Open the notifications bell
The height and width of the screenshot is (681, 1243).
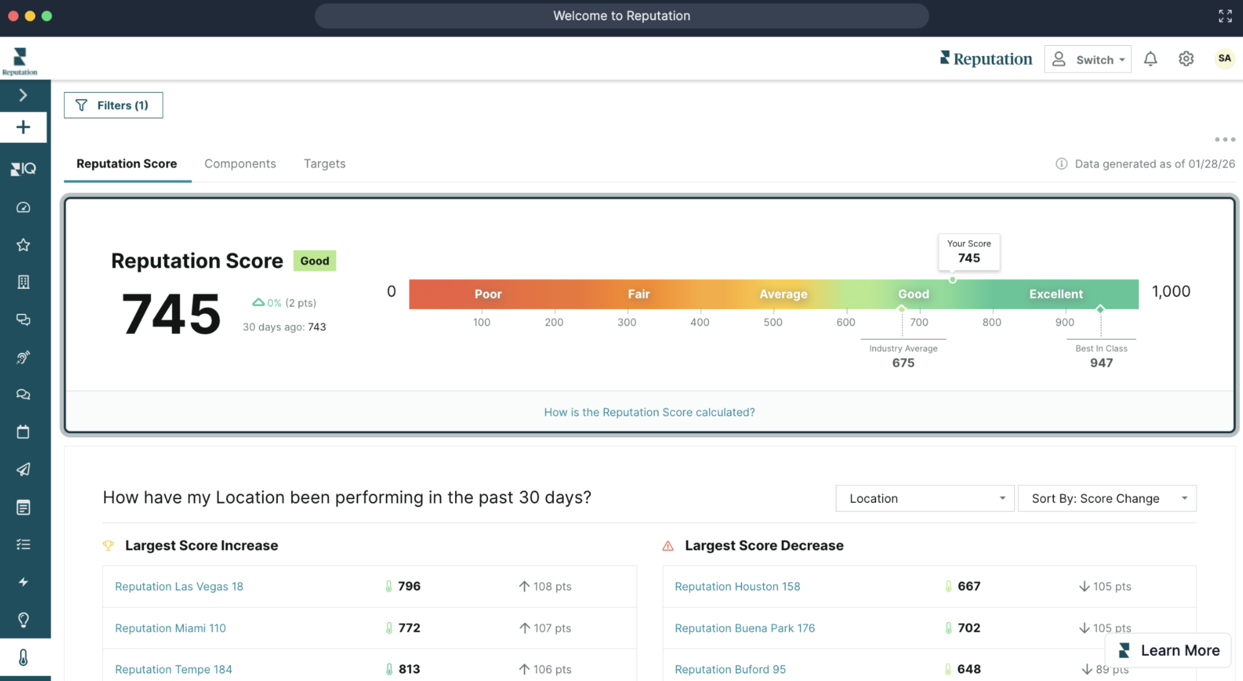1150,59
